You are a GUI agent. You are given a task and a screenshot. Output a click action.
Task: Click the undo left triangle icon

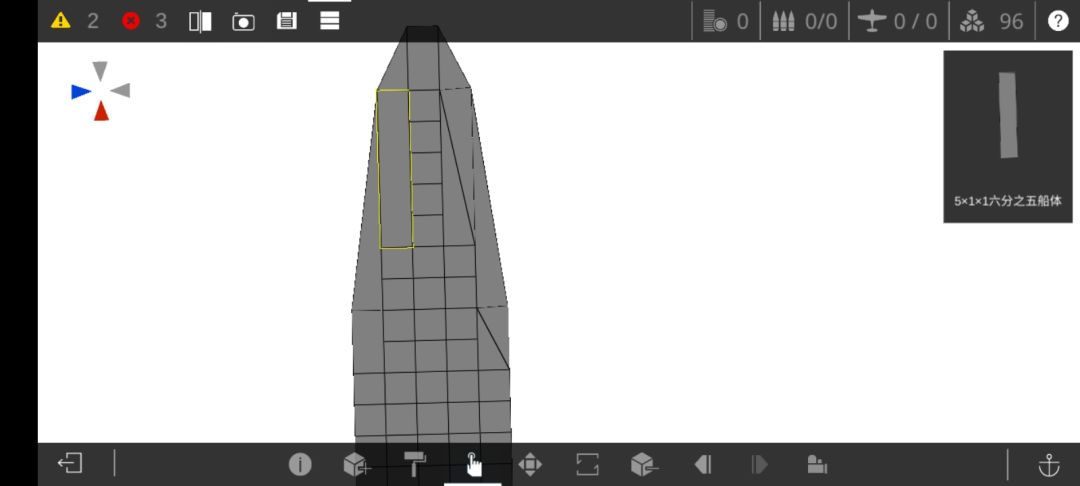(703, 465)
